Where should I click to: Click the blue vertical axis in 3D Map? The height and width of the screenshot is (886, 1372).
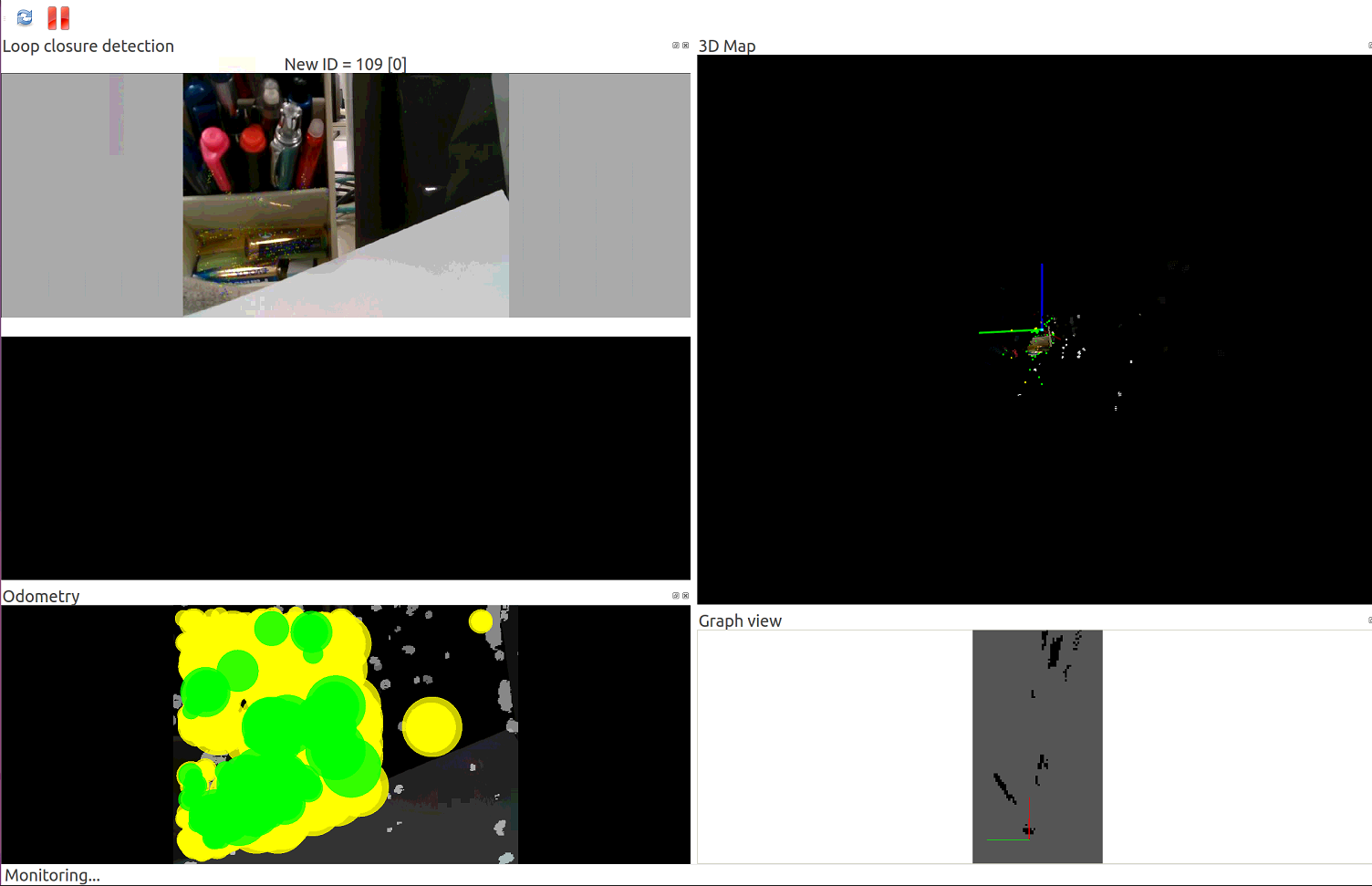pyautogui.click(x=1042, y=292)
